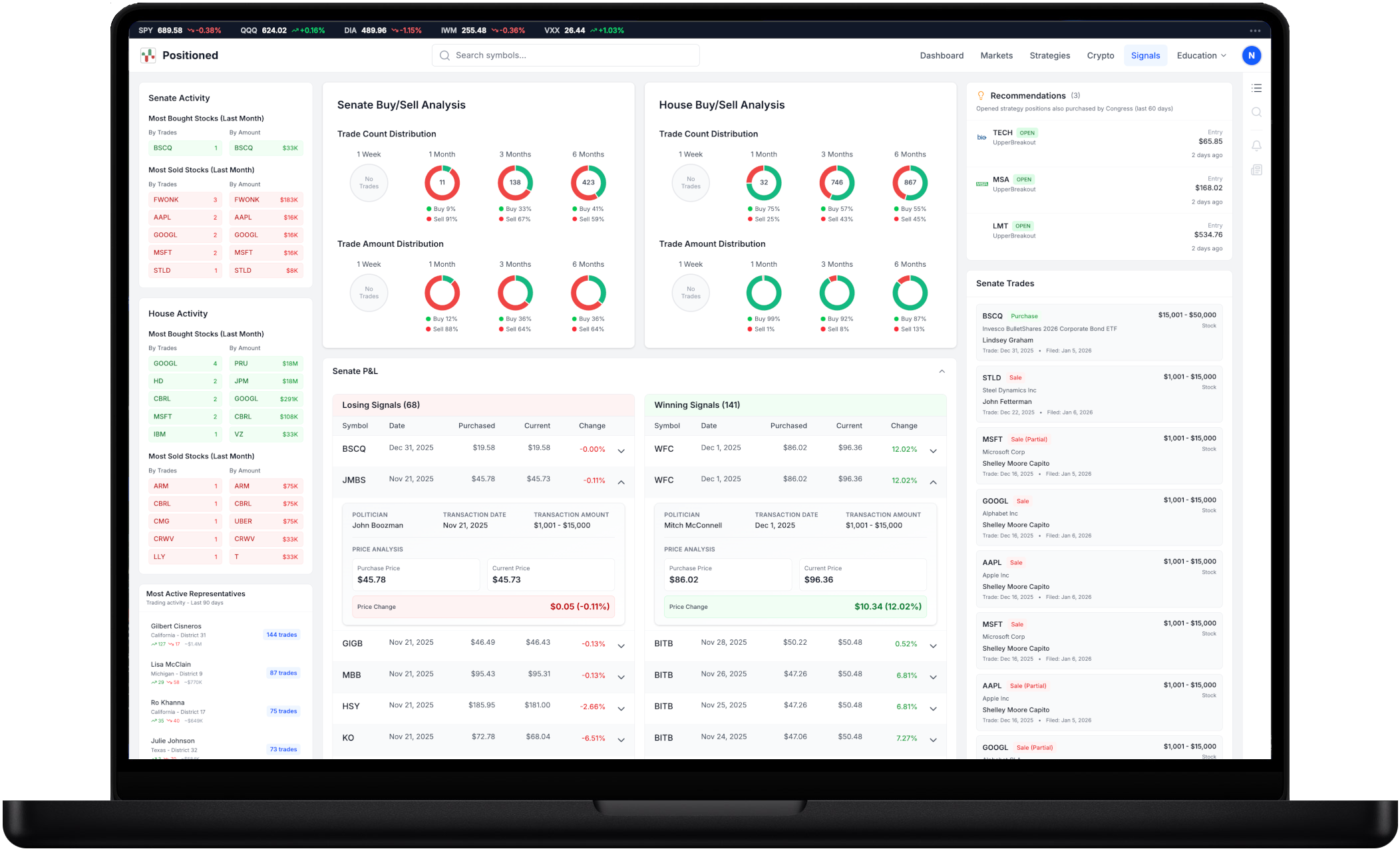Screen dimensions: 1400x857
Task: Expand the HSY losing signal row
Action: click(621, 709)
